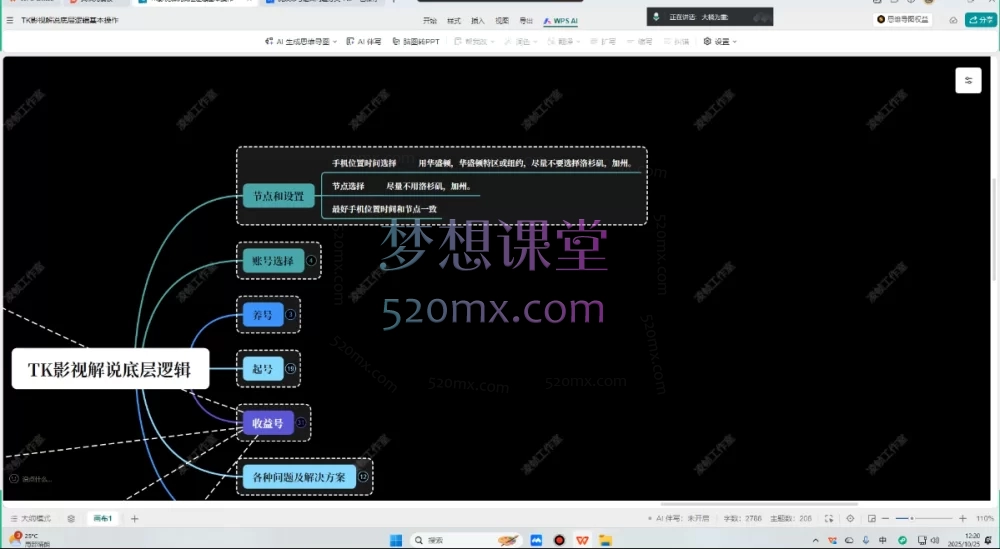Click the 字数 word count status
This screenshot has height=549, width=1000.
click(742, 518)
